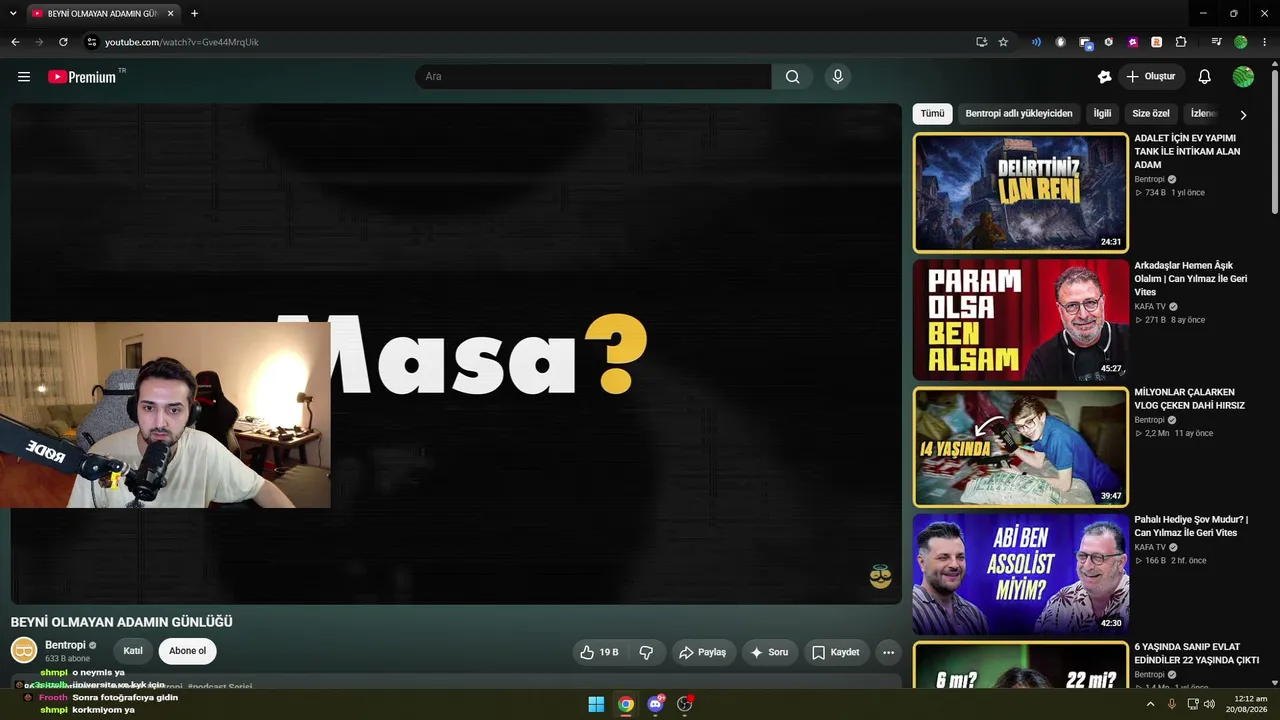This screenshot has width=1280, height=720.
Task: Open the YouTube account avatar menu
Action: (x=1243, y=77)
